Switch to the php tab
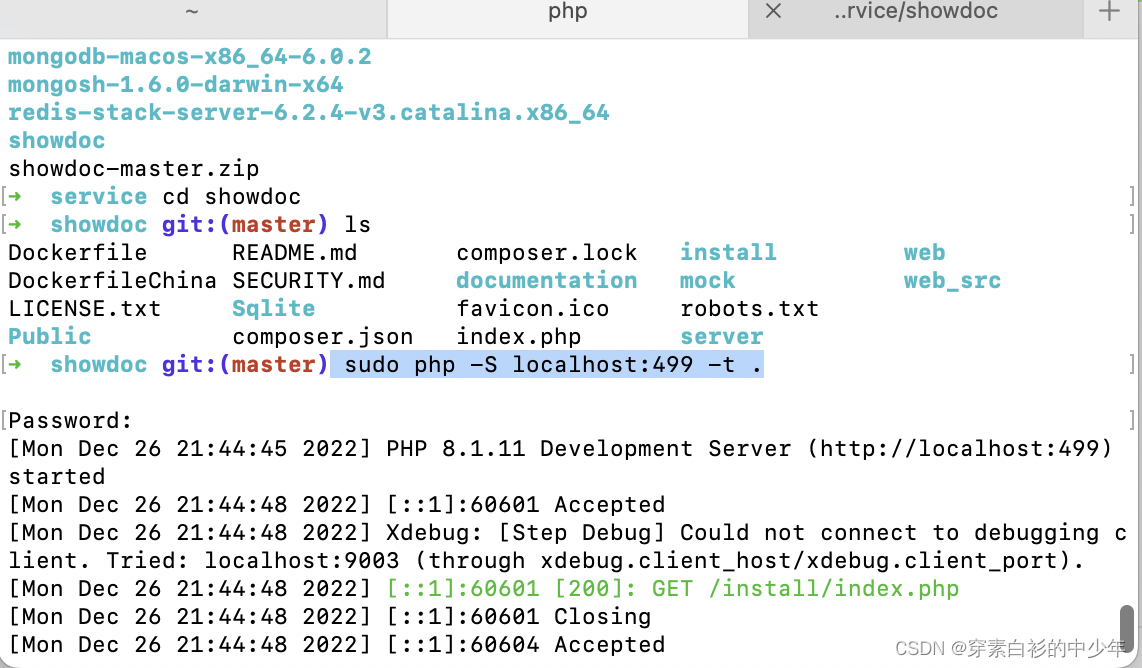1142x668 pixels. point(566,12)
